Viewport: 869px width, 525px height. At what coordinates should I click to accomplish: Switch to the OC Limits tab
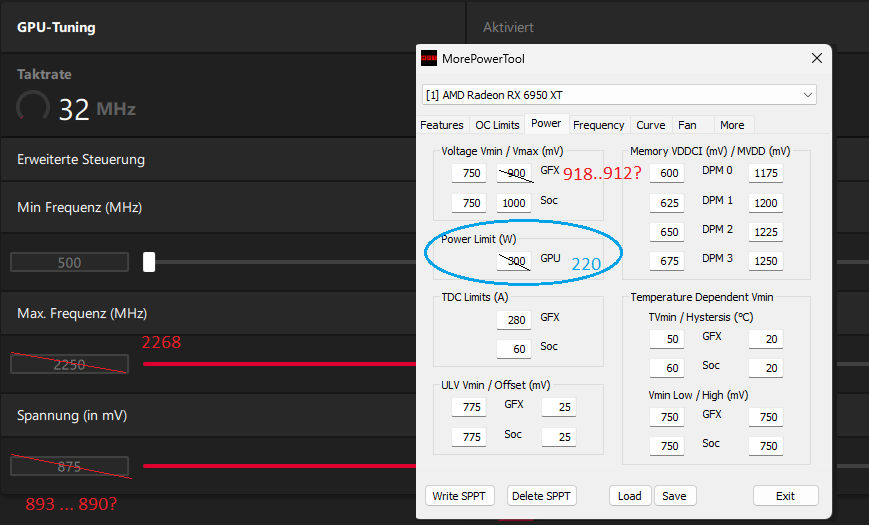coord(497,125)
